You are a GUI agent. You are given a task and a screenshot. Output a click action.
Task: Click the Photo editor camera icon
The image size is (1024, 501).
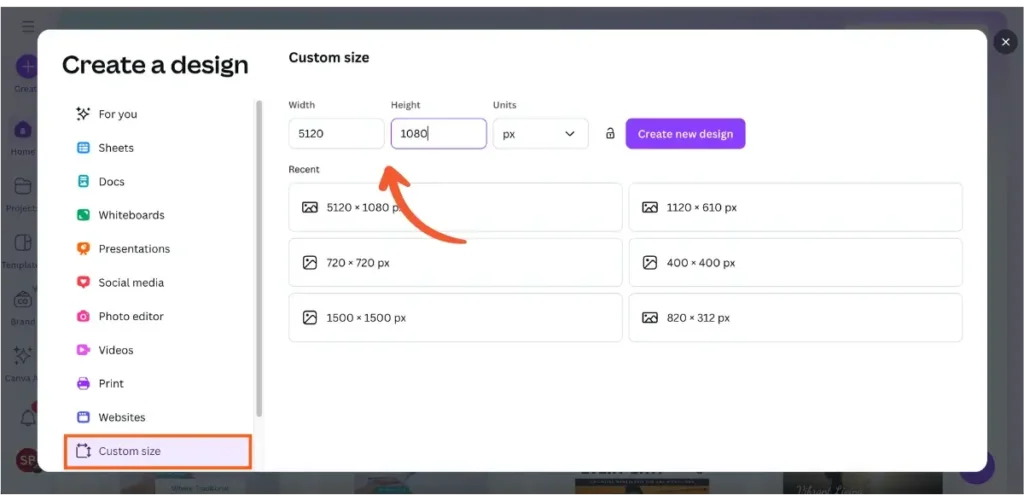(84, 316)
